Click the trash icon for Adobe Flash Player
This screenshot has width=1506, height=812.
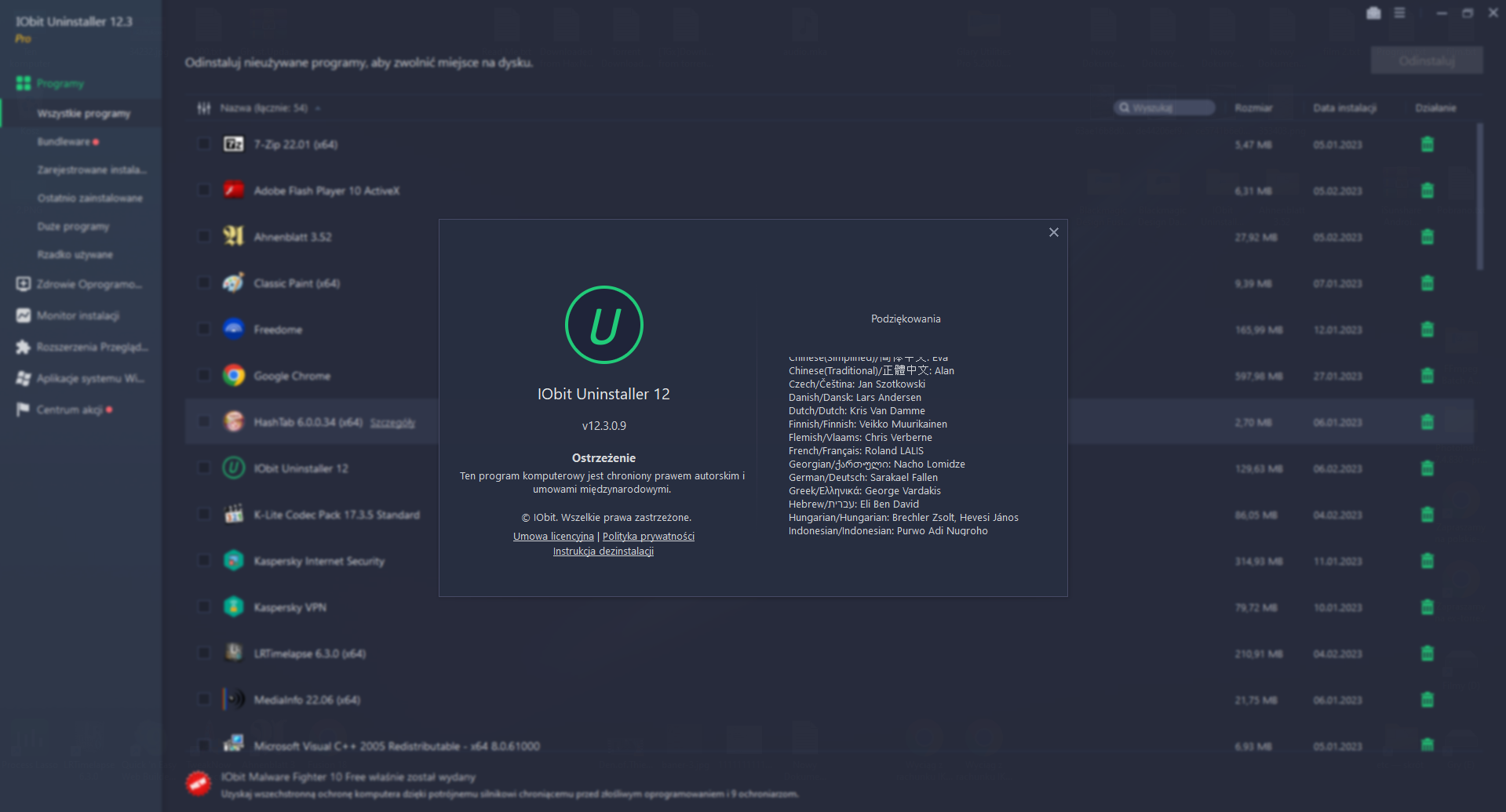click(x=1428, y=191)
